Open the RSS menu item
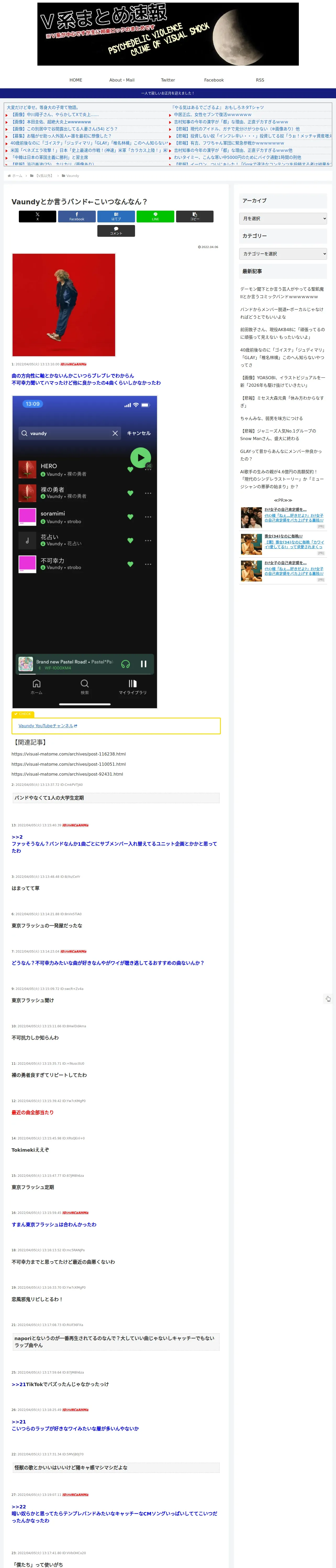Screen dimensions: 336x1568 point(260,80)
